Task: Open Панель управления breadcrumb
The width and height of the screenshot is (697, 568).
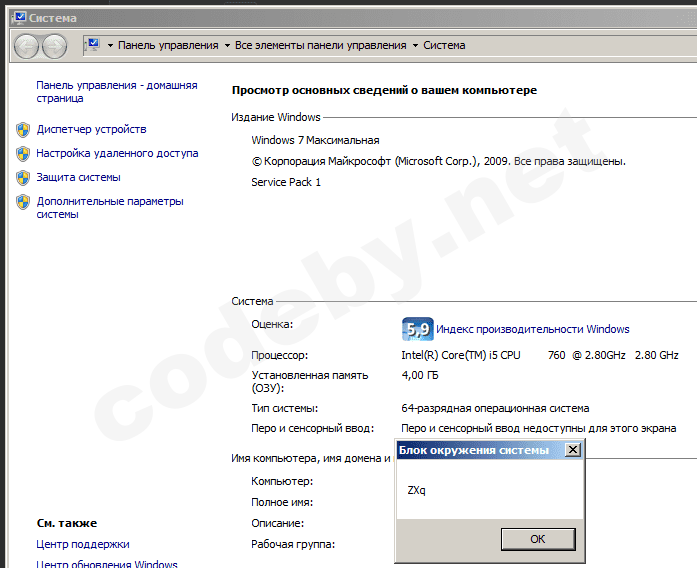Action: click(x=168, y=45)
